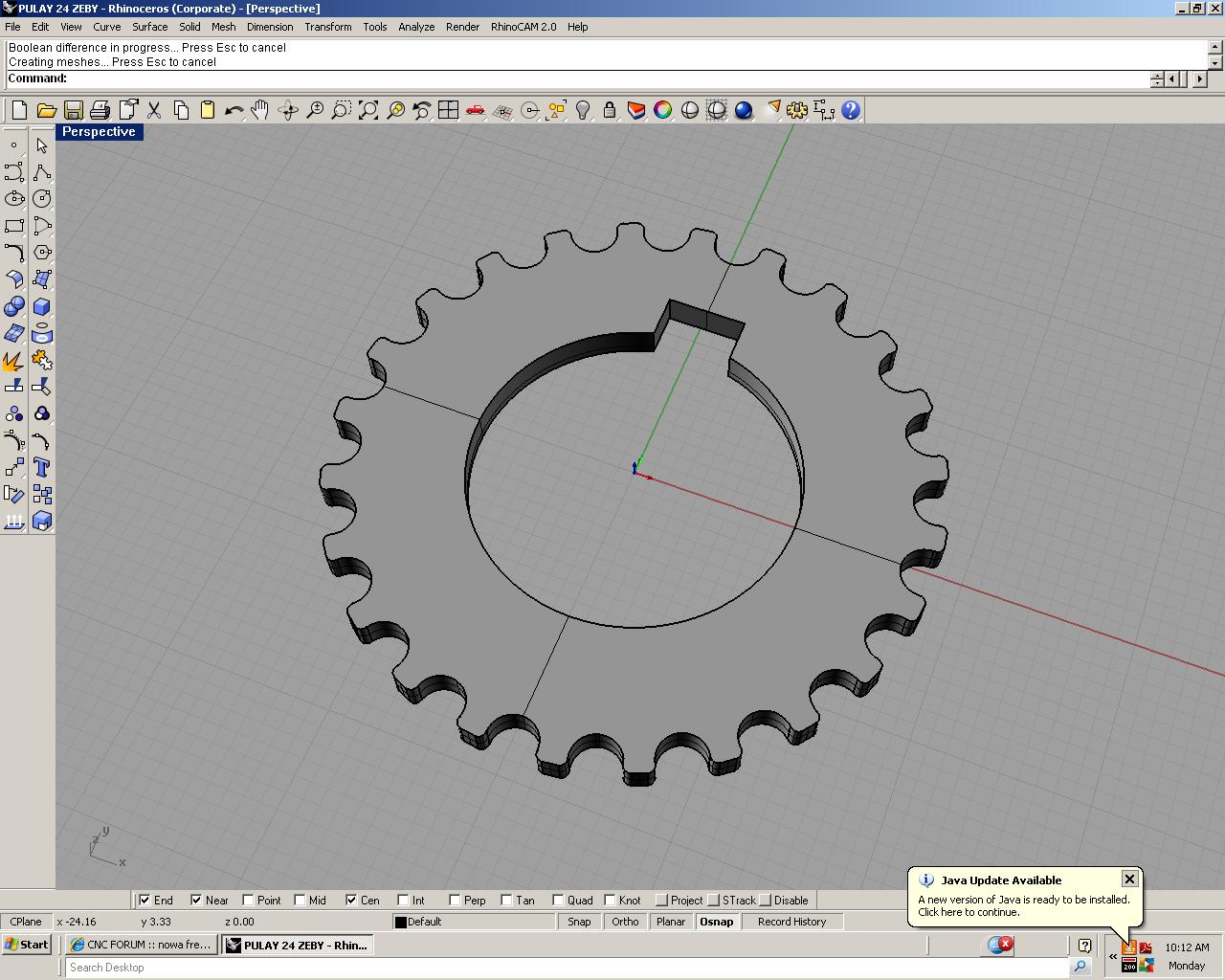Undo last action with arrow icon

[234, 110]
